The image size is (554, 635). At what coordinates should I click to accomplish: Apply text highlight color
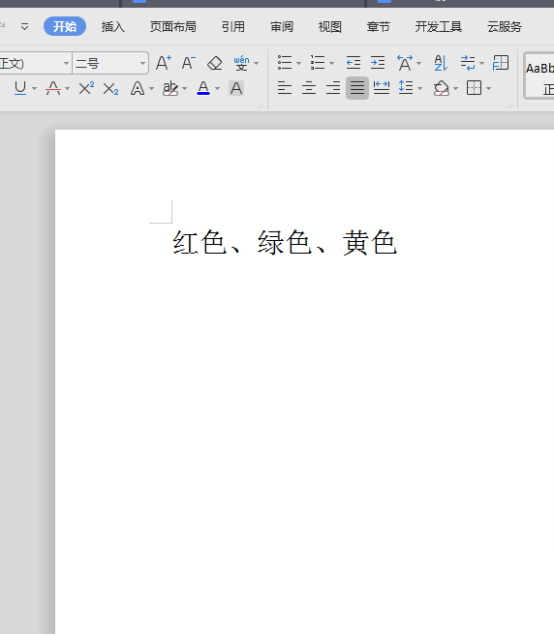[x=170, y=88]
